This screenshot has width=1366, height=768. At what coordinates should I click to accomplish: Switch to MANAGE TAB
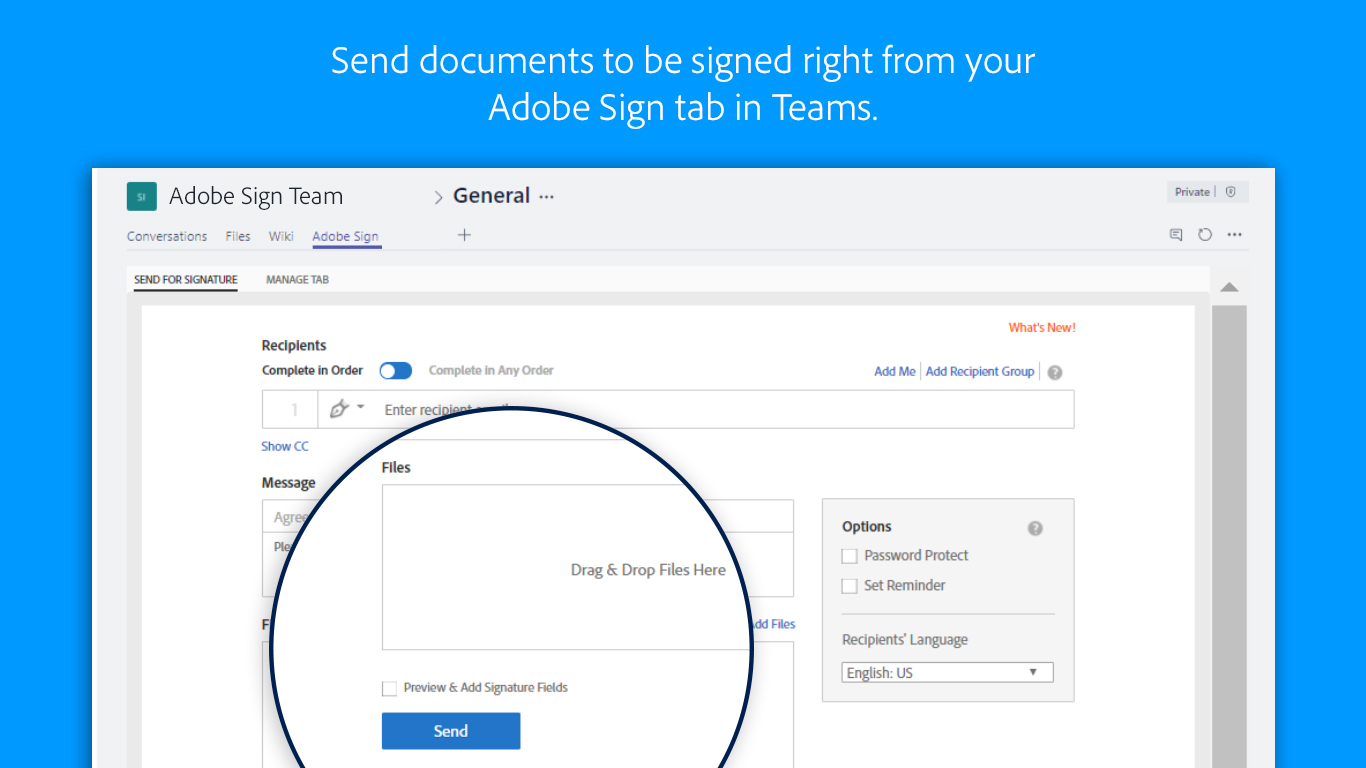297,280
